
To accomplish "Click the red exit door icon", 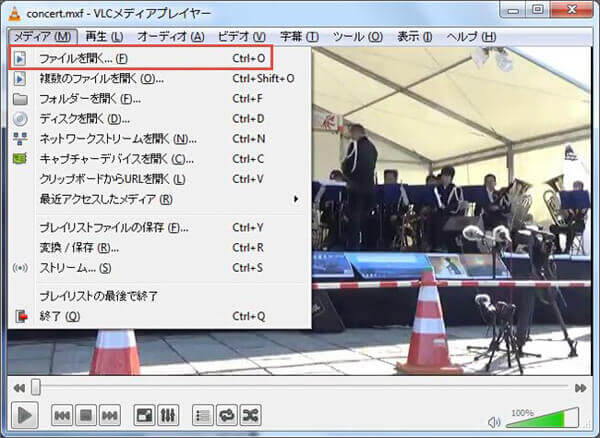I will pyautogui.click(x=21, y=316).
